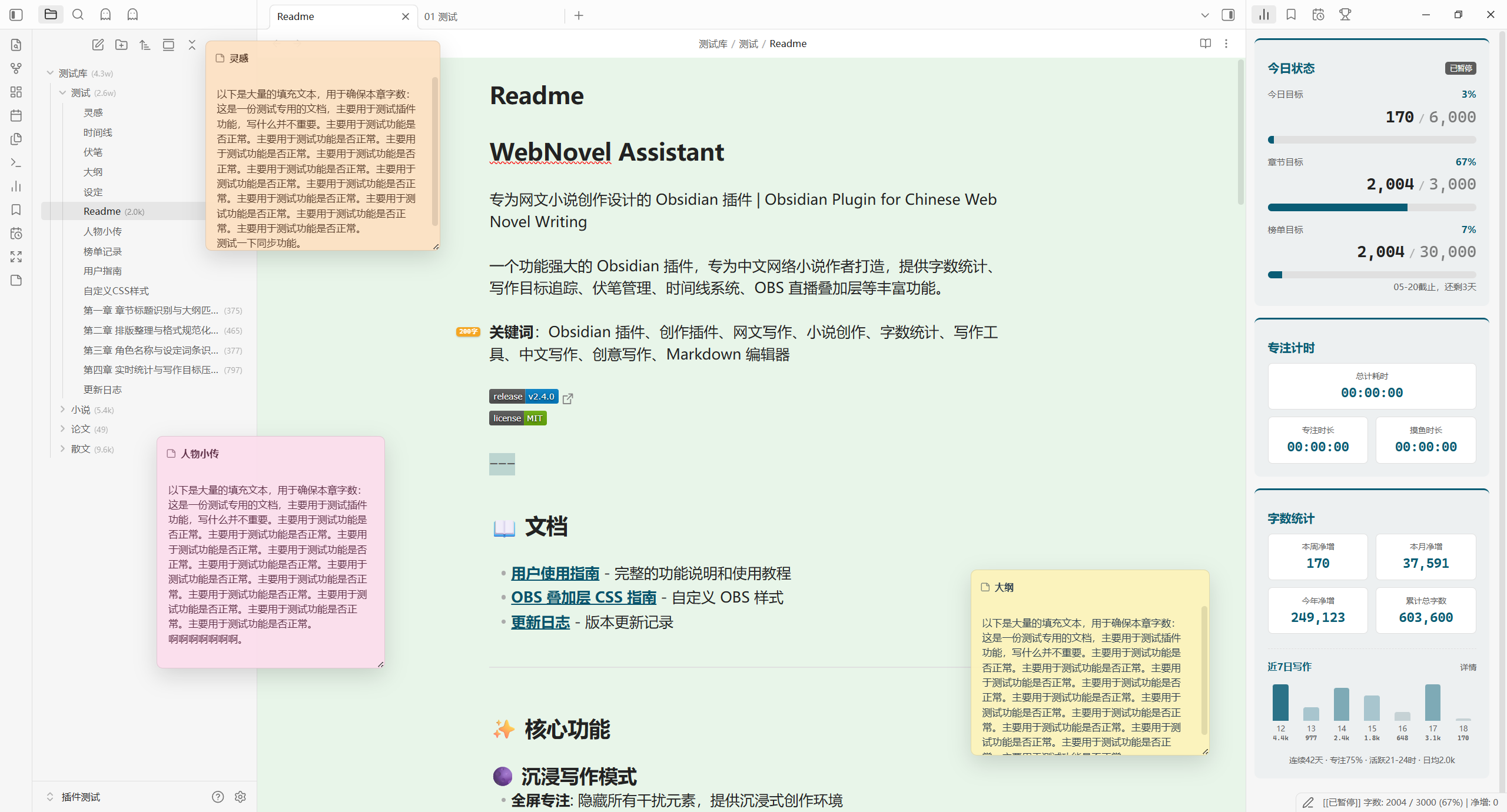Open 榜单记录 in the file tree
Screen dimensions: 1507x812
(x=102, y=251)
